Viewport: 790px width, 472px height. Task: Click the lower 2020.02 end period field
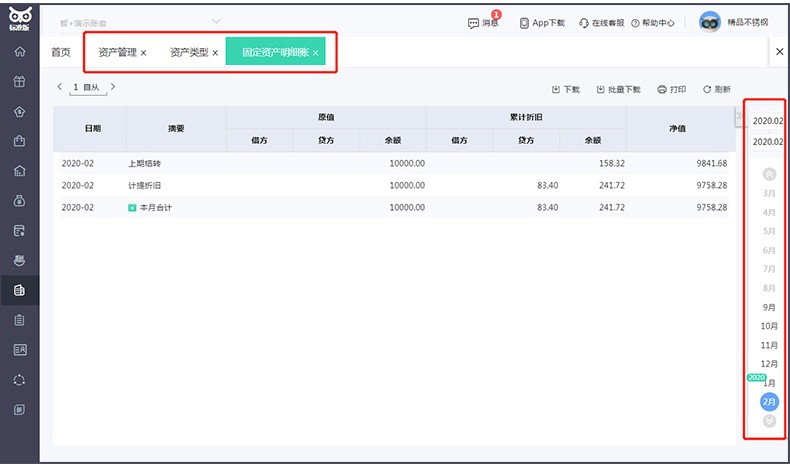pyautogui.click(x=767, y=142)
